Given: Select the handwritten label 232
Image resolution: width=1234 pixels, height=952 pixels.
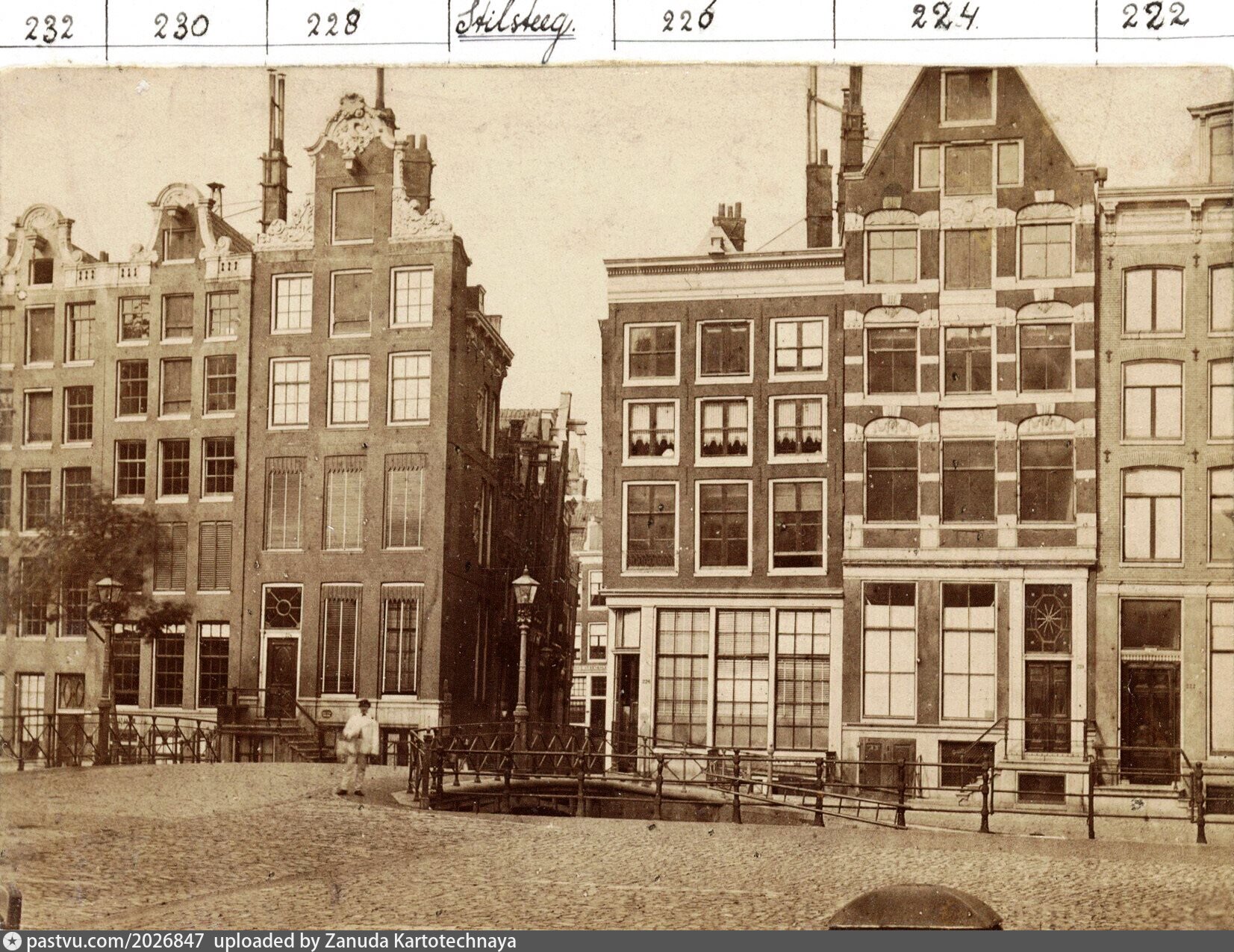Looking at the screenshot, I should coord(49,28).
